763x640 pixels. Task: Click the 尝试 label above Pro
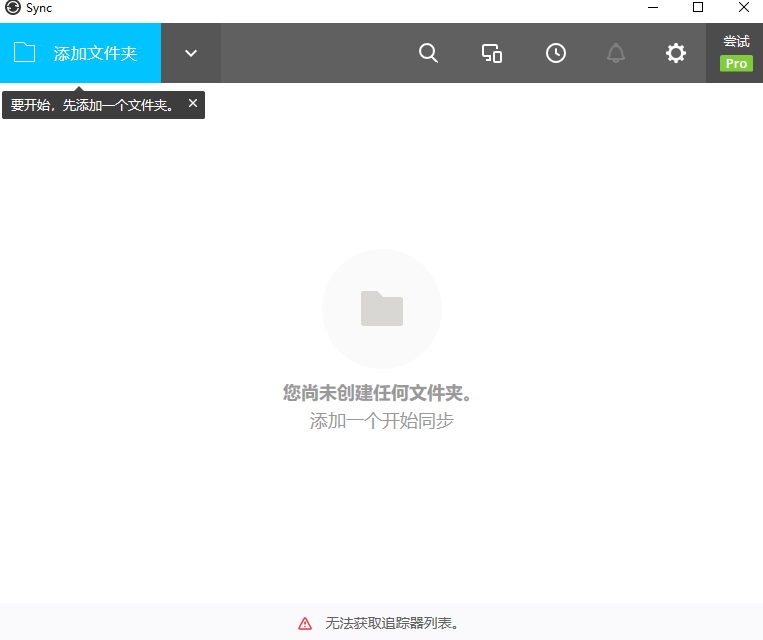tap(736, 41)
